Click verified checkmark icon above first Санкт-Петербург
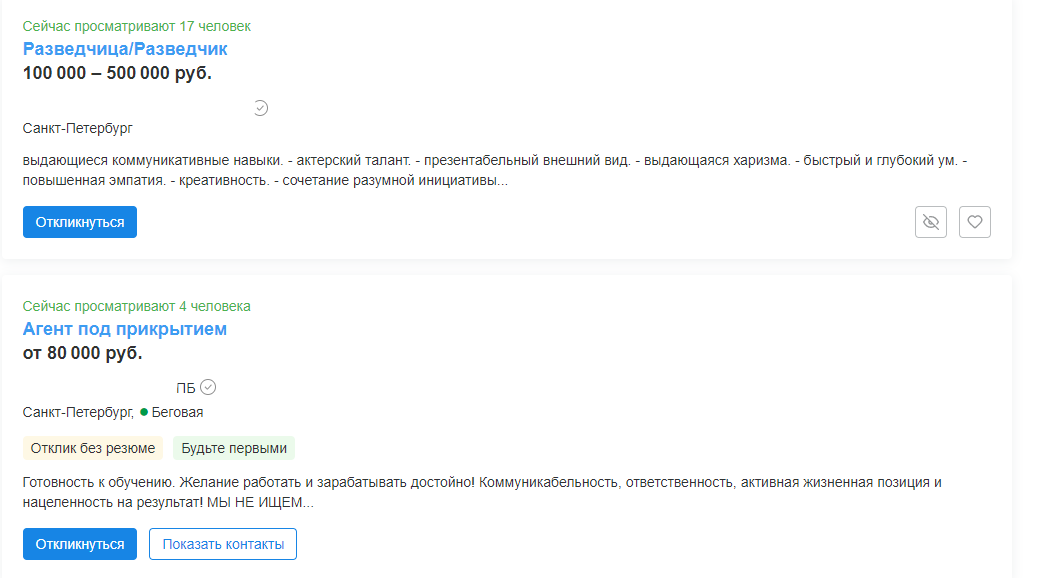Viewport: 1049px width, 578px height. [x=261, y=108]
